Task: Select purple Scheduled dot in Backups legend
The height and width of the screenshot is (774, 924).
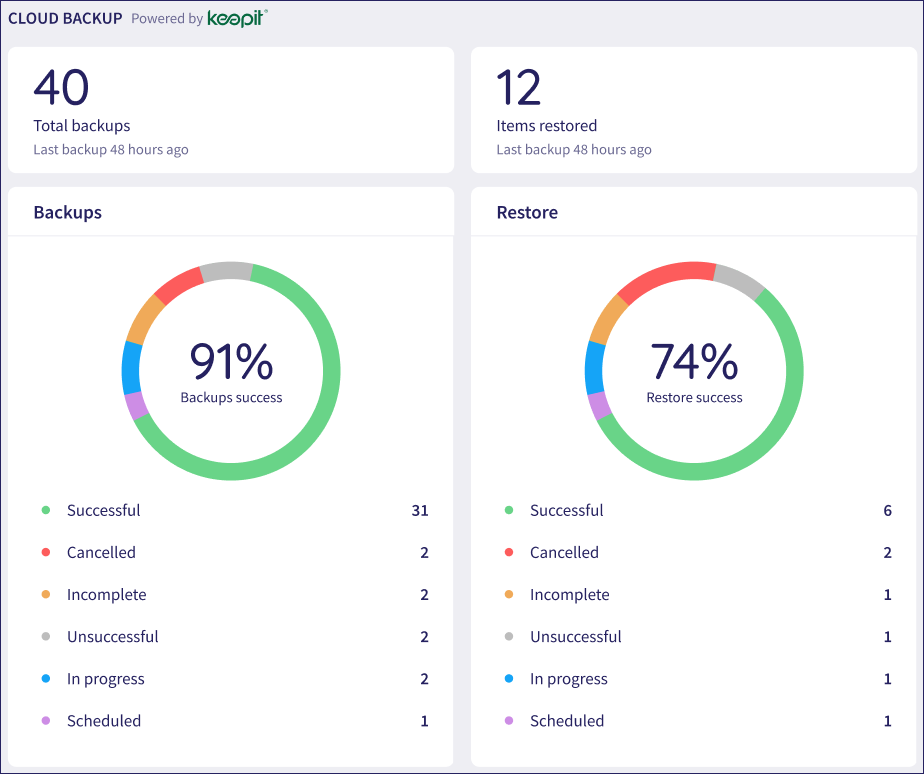Action: [x=46, y=720]
